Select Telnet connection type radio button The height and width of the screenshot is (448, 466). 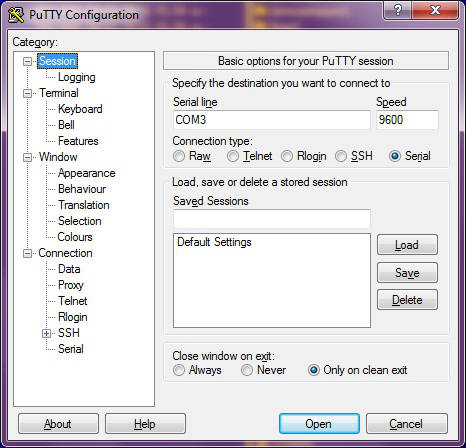233,156
